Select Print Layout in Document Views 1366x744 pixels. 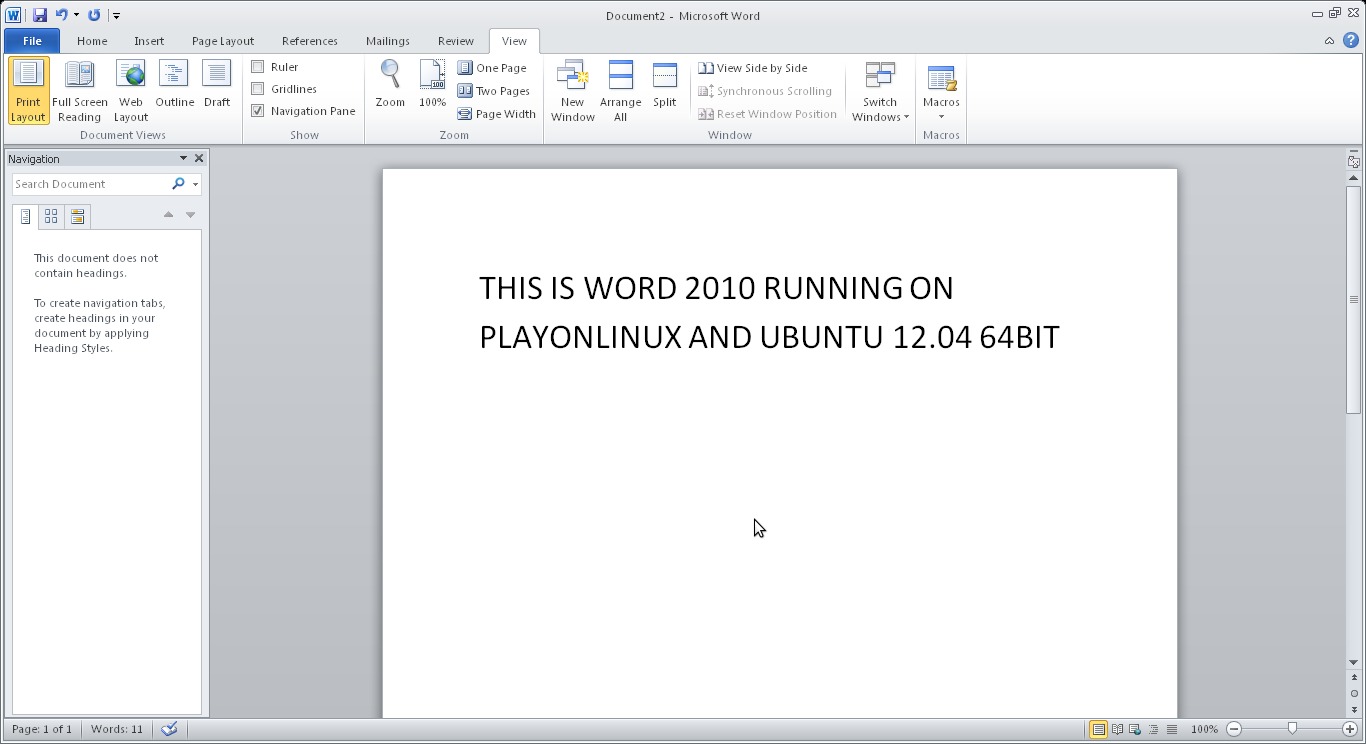point(28,91)
